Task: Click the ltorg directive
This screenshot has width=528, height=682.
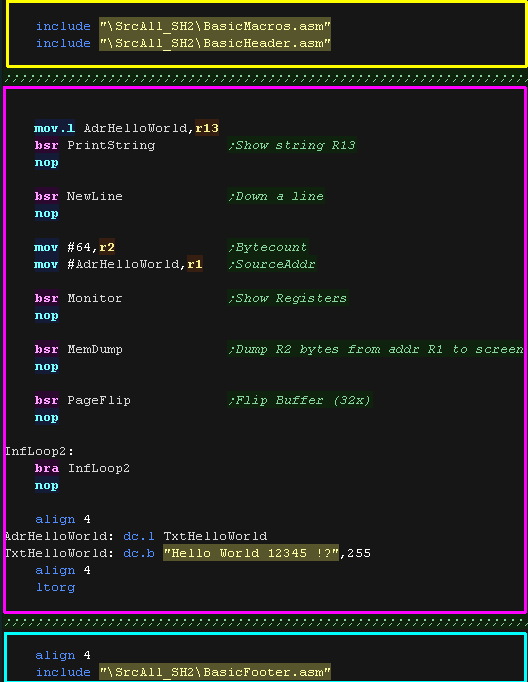Action: pyautogui.click(x=55, y=587)
